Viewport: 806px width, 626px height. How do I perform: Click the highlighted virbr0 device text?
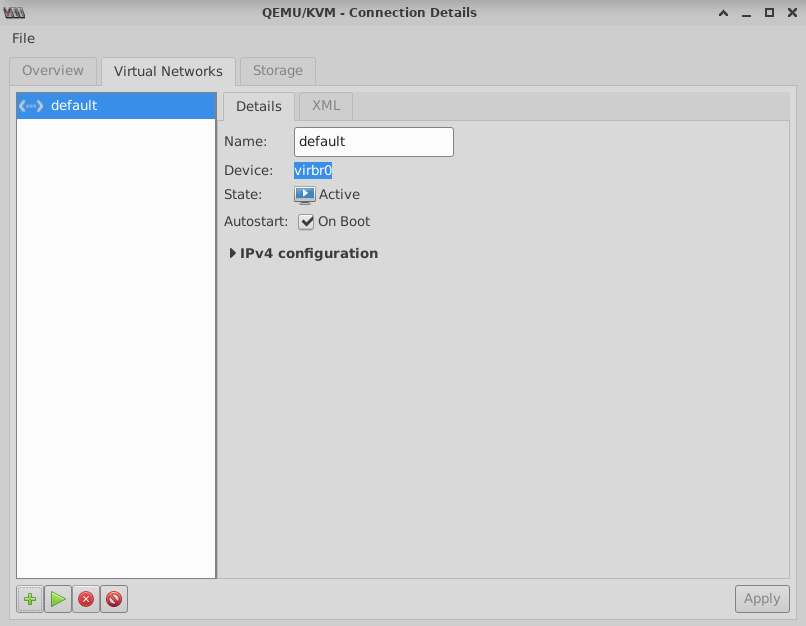pos(313,171)
